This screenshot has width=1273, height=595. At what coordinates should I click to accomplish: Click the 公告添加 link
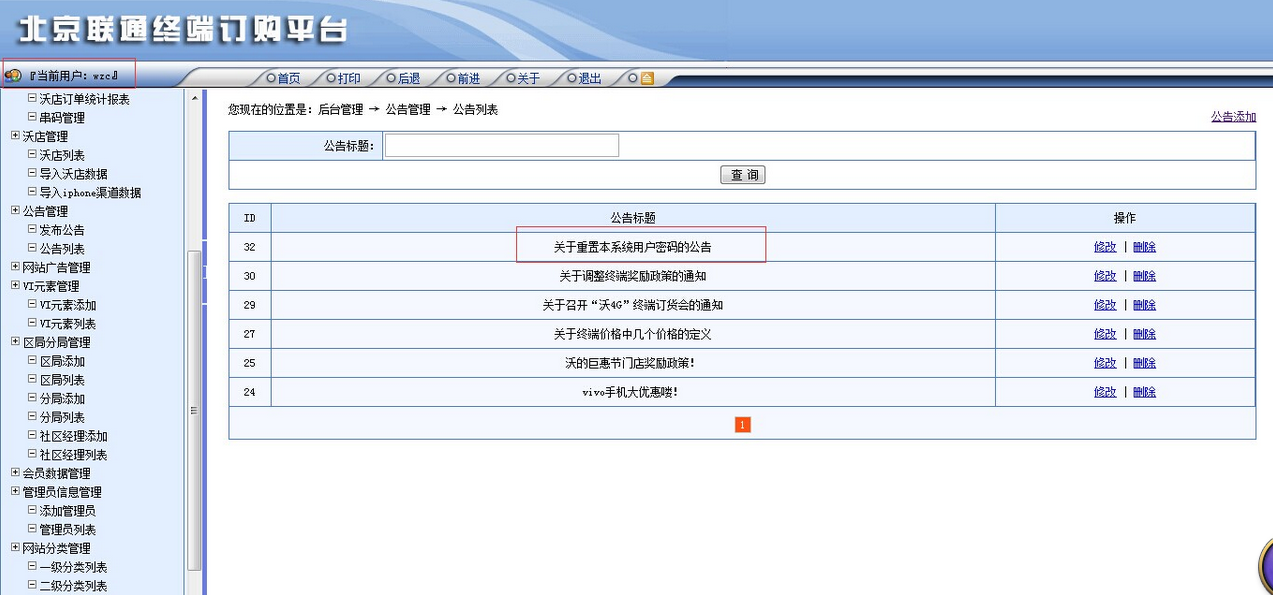click(1233, 116)
